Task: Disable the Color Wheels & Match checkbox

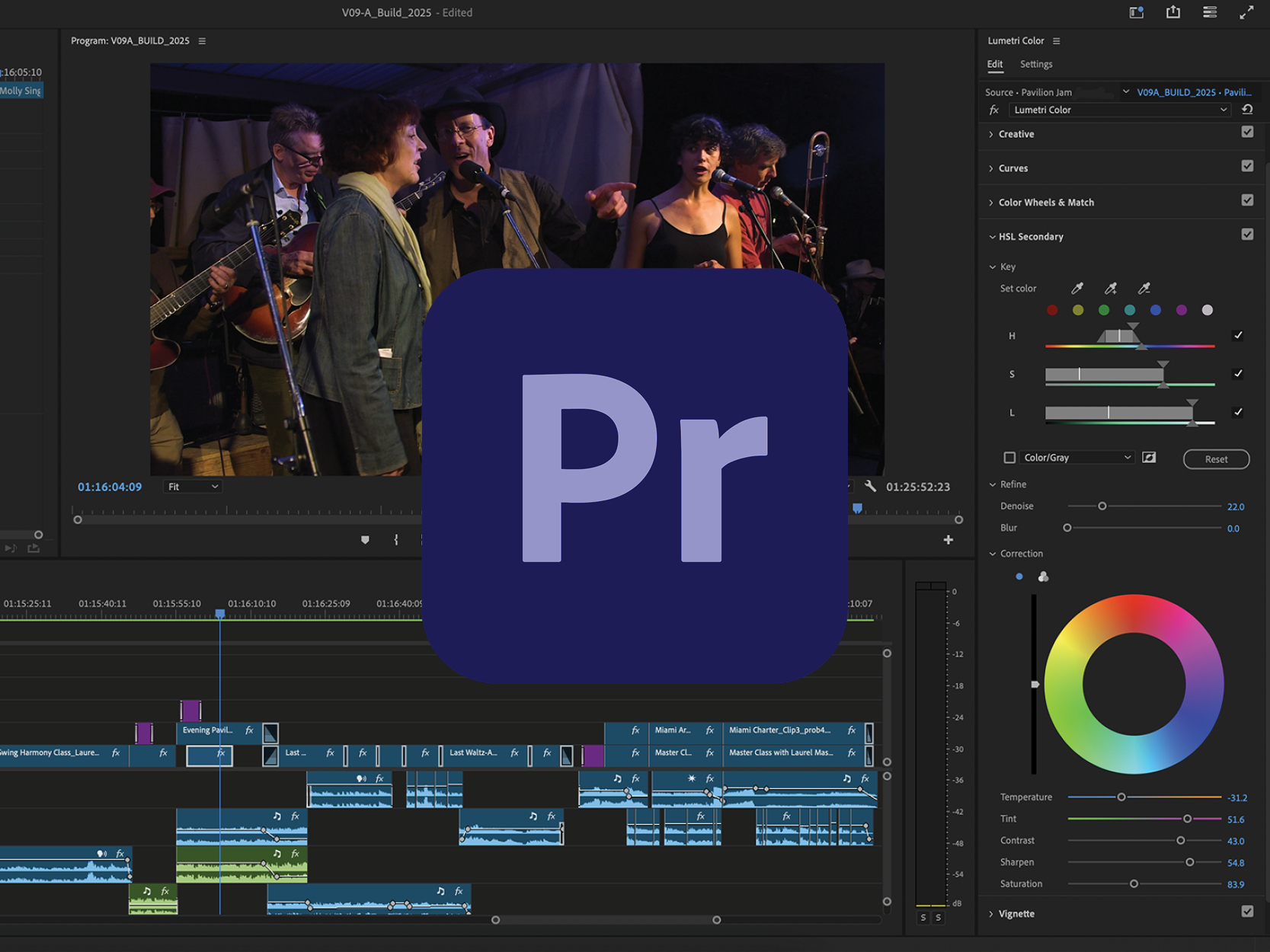Action: click(x=1247, y=200)
